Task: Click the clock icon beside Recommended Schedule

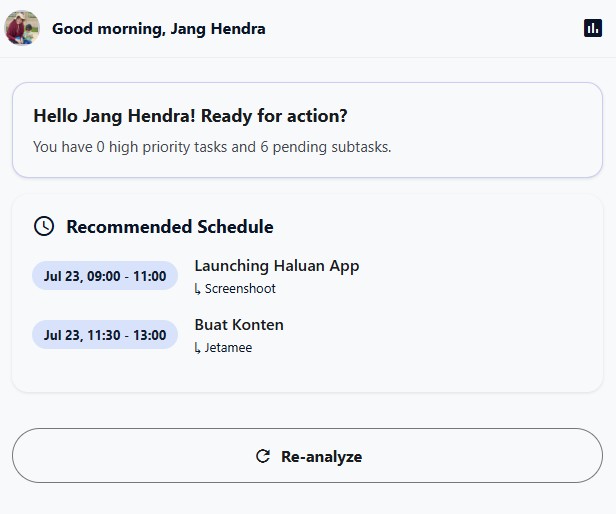Action: 44,226
